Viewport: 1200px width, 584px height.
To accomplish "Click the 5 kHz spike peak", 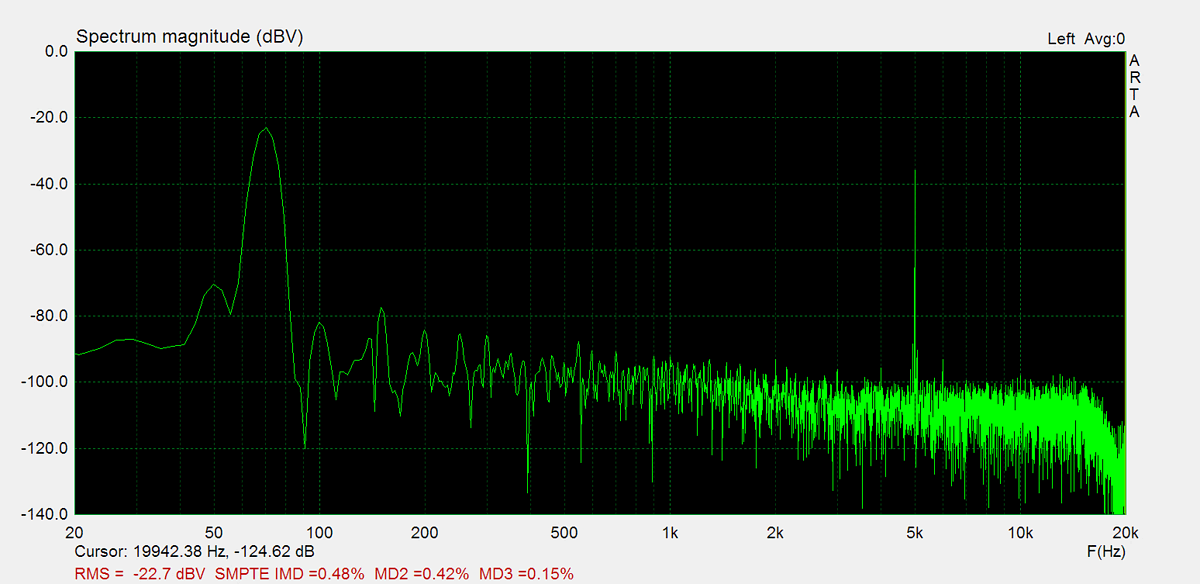I will [x=914, y=172].
